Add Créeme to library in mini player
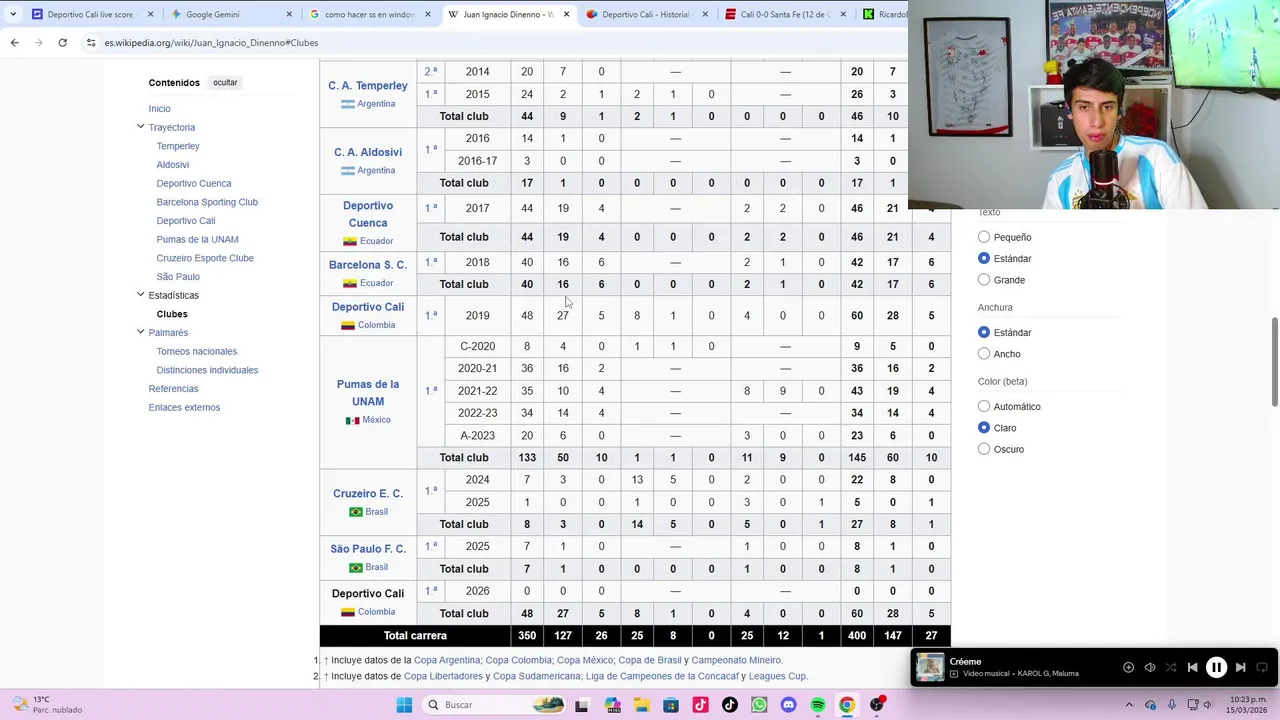Viewport: 1280px width, 720px height. [x=1128, y=667]
